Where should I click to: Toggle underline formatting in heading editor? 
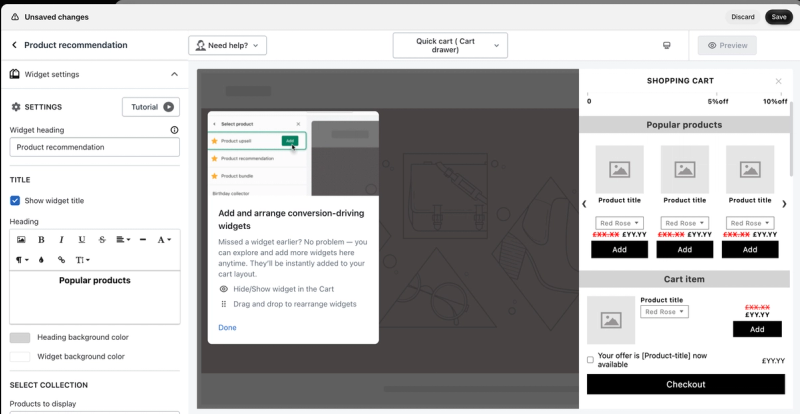tap(82, 239)
